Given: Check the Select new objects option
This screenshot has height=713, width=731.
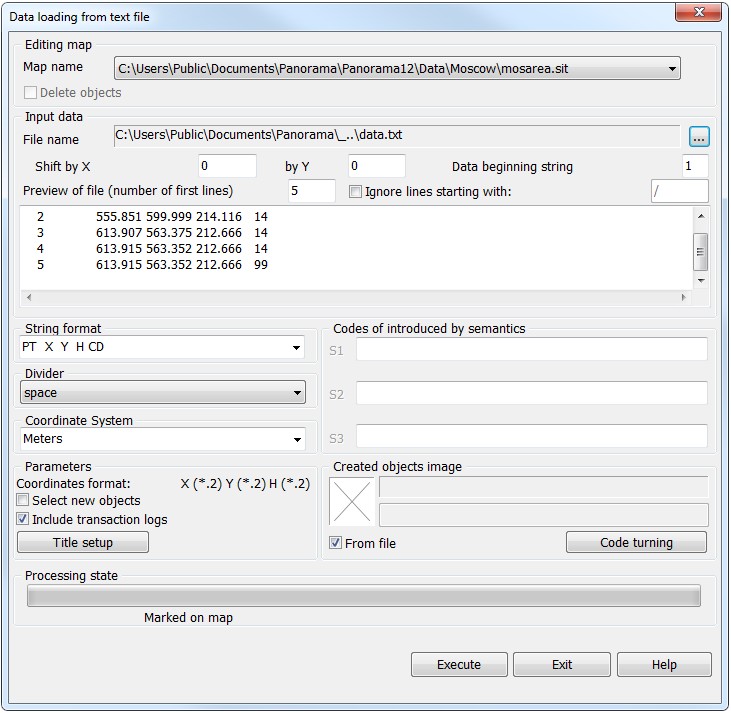Looking at the screenshot, I should click(x=24, y=501).
